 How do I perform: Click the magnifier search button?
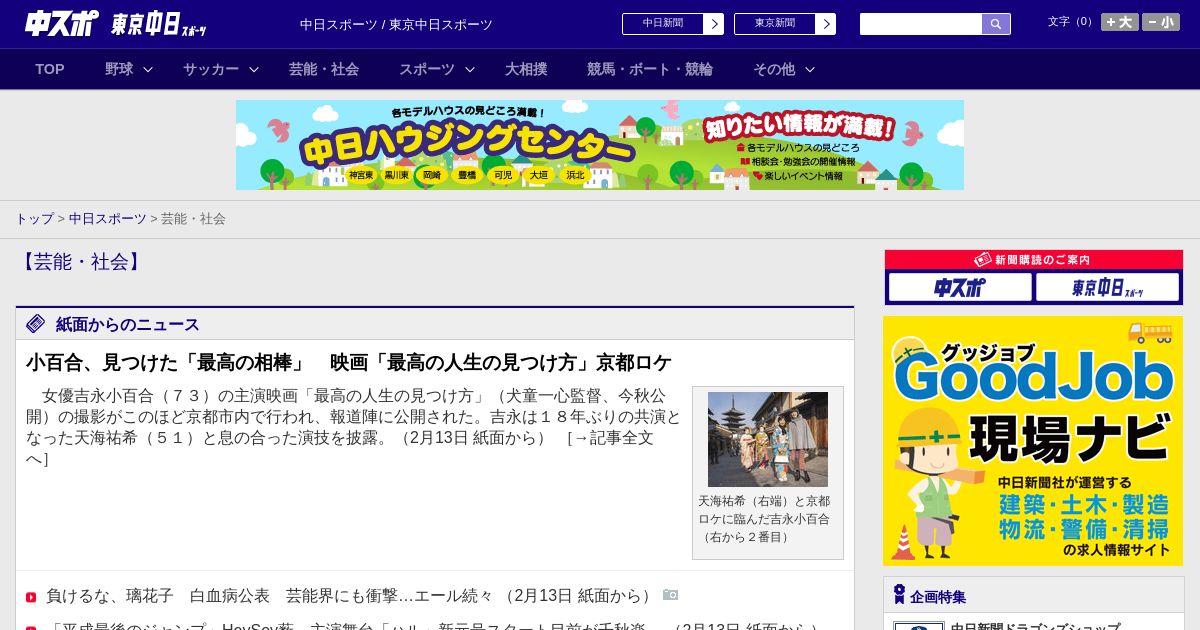[x=996, y=24]
